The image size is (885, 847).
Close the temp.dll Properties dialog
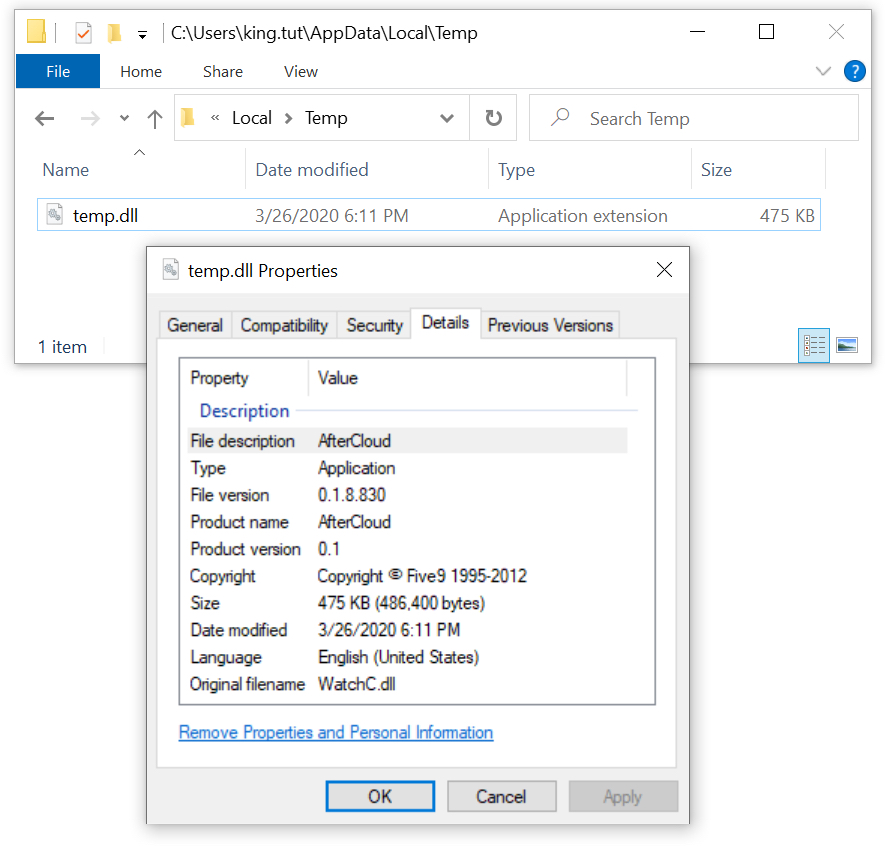(664, 270)
